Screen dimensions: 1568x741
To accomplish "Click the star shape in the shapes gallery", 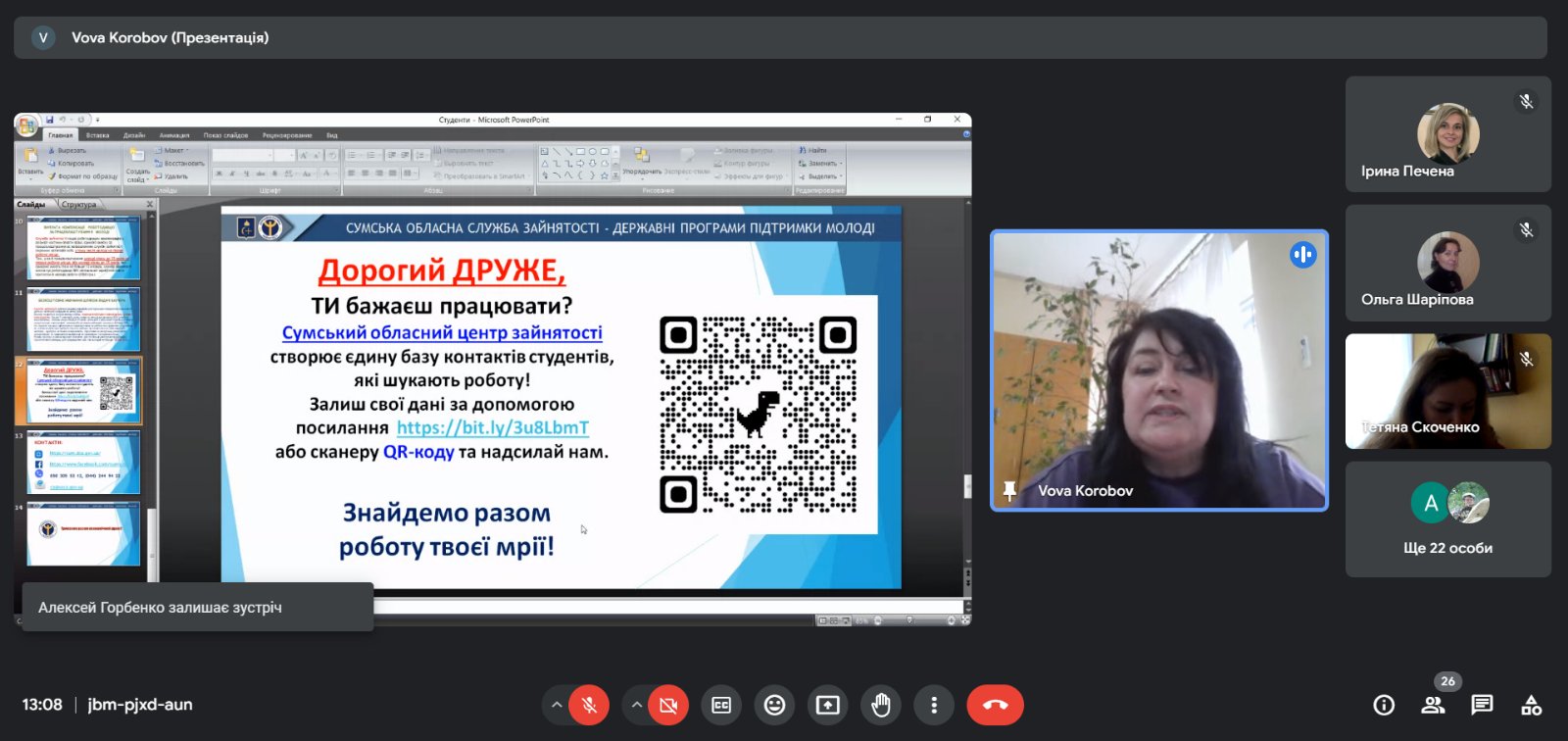I will point(605,176).
